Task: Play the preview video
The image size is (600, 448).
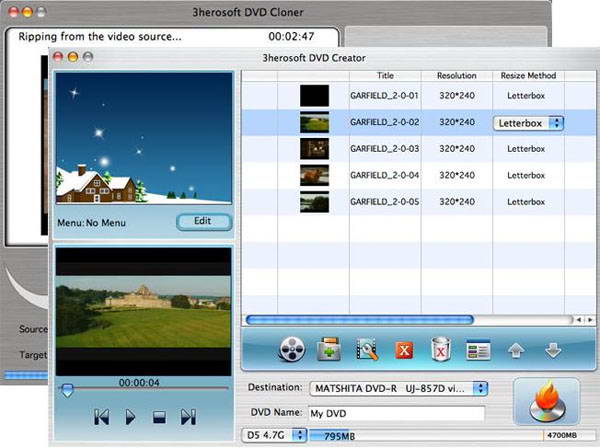Action: (130, 417)
